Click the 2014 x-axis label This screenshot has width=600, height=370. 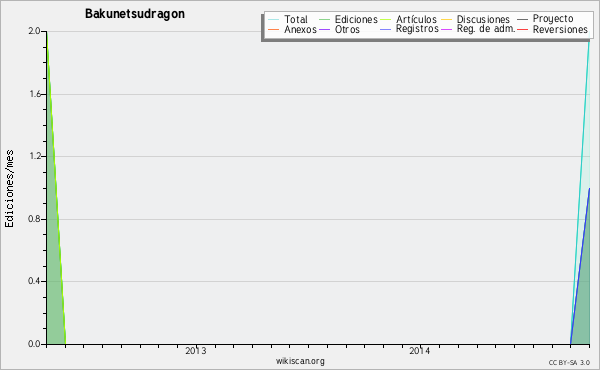point(419,350)
